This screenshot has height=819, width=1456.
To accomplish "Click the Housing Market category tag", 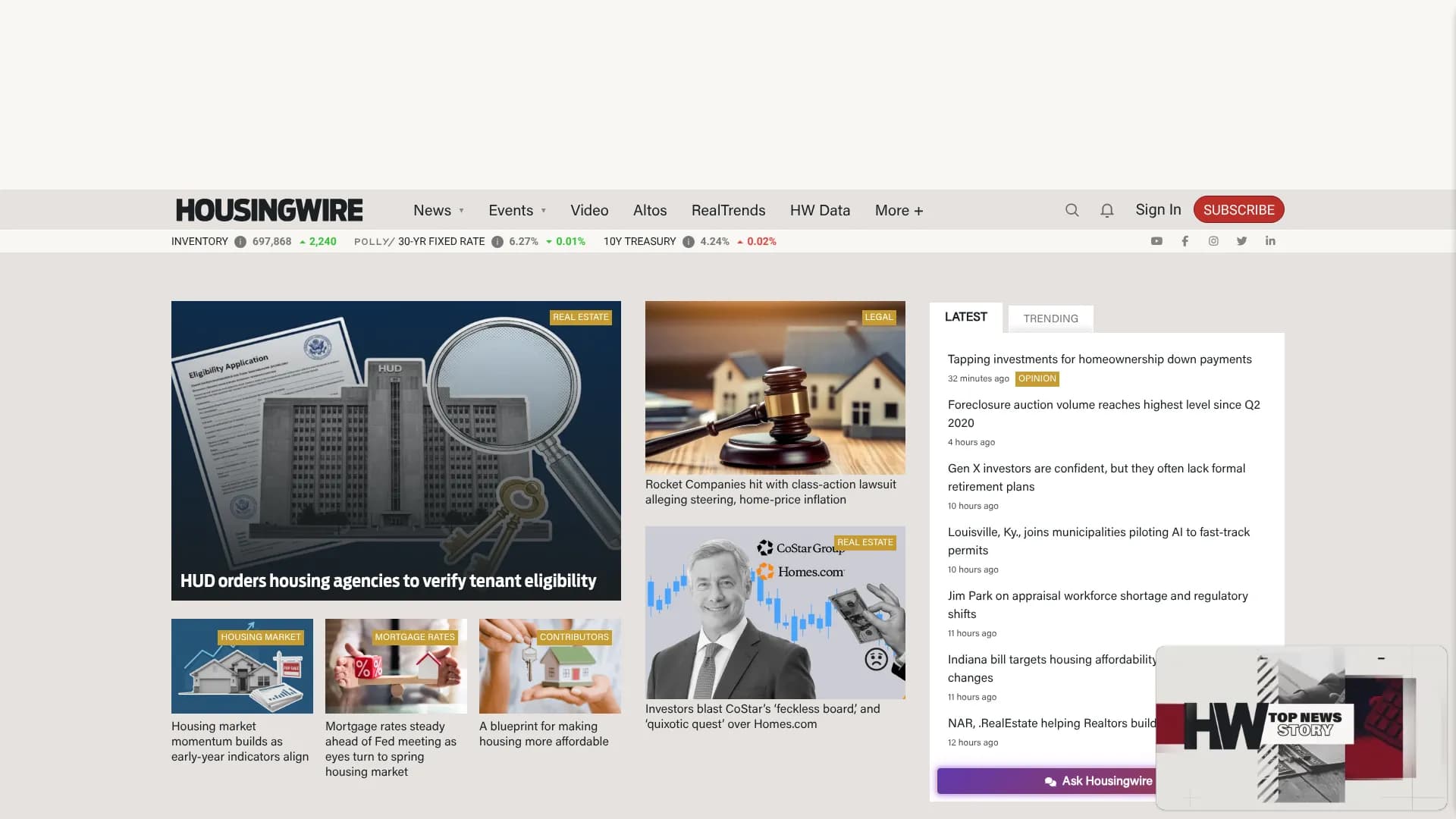I will pos(261,637).
